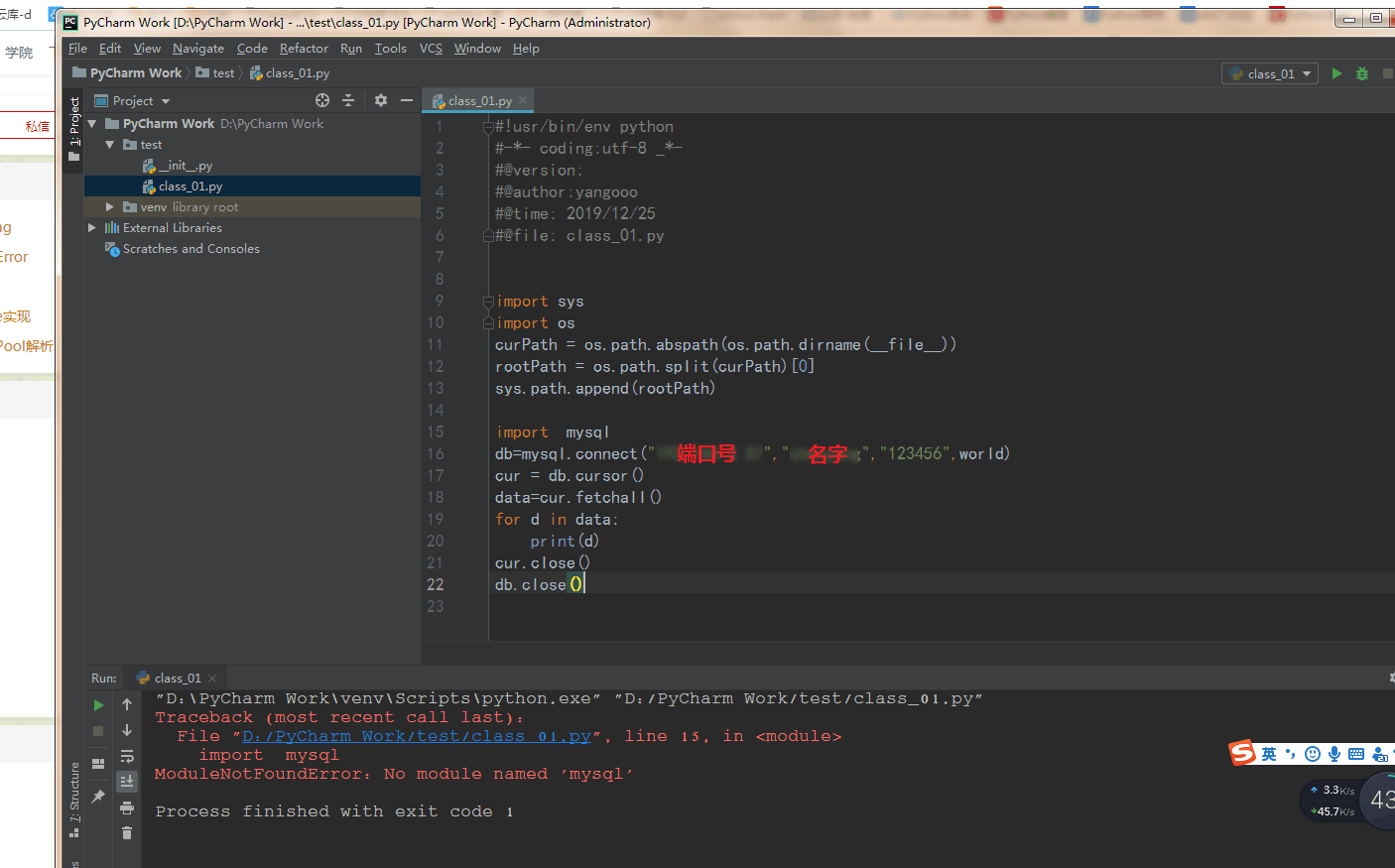Toggle pin tab in the Run panel
The width and height of the screenshot is (1395, 868).
click(98, 797)
